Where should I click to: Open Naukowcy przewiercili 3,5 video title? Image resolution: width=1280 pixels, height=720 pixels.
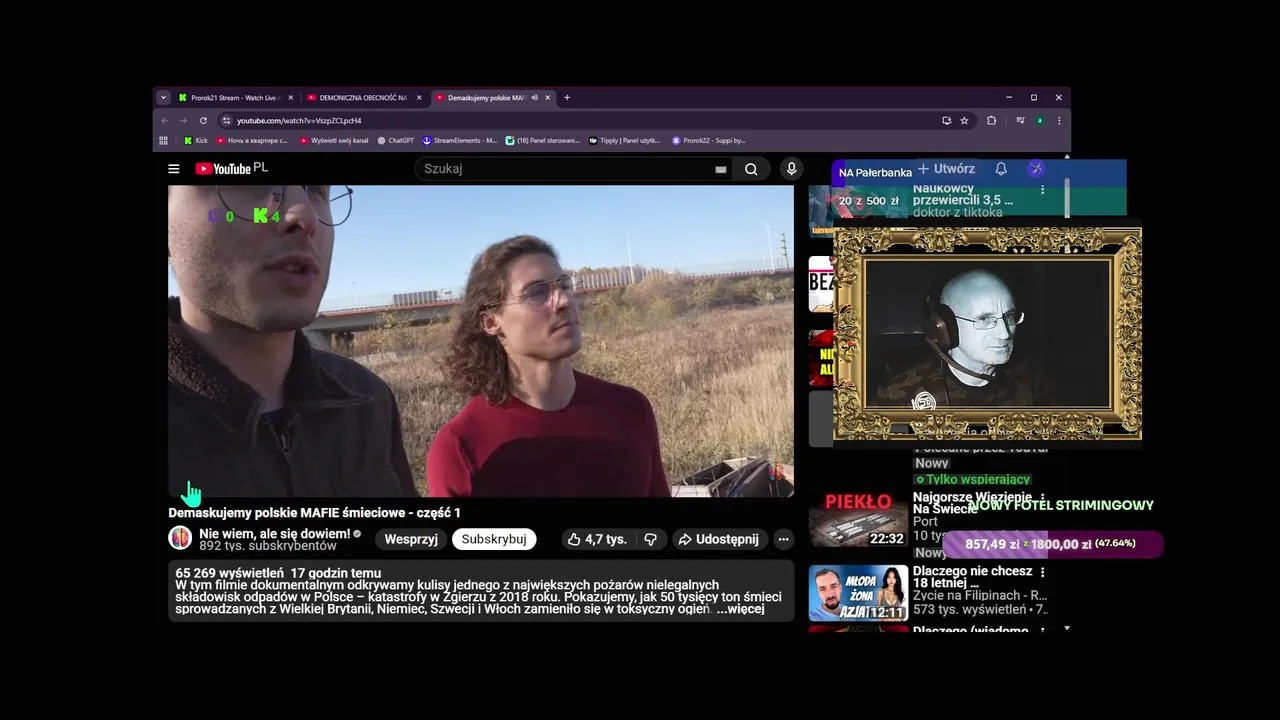pos(963,194)
